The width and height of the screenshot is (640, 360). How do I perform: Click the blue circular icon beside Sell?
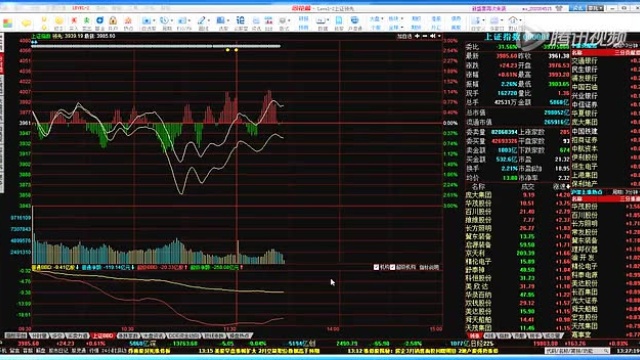[x=100, y=20]
